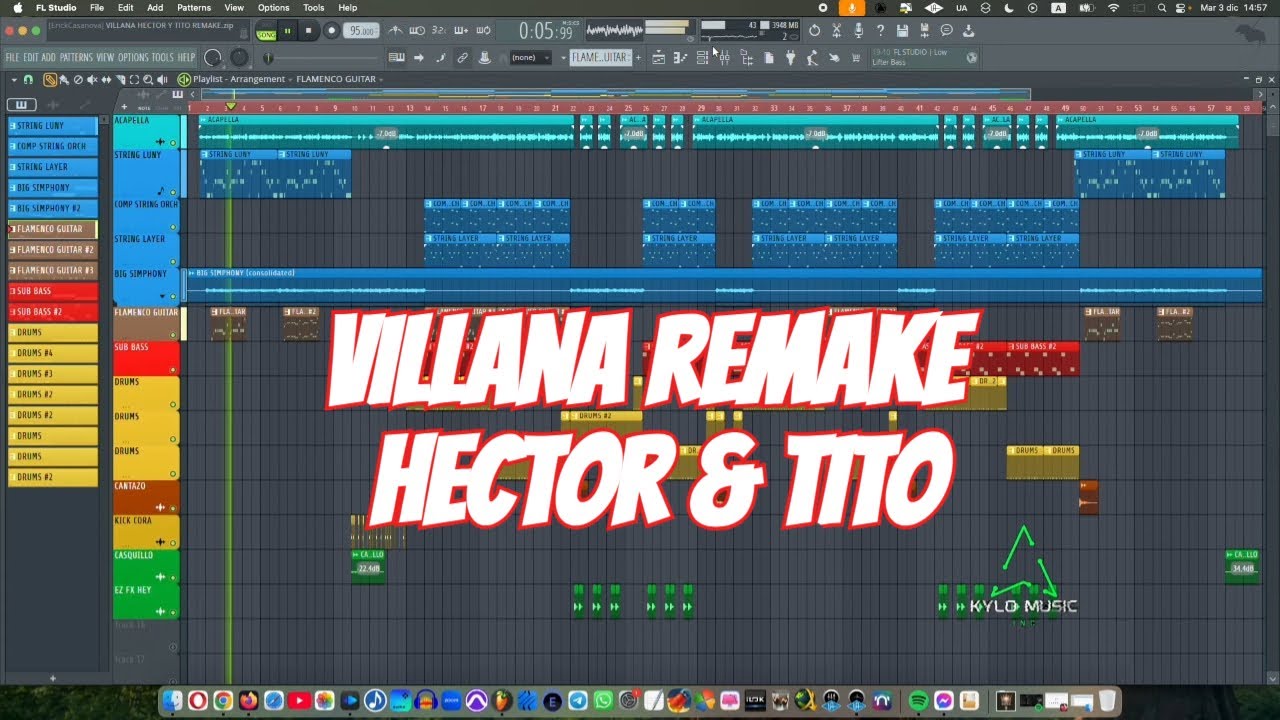Viewport: 1280px width, 720px height.
Task: Open the Browser view button
Action: tap(747, 57)
